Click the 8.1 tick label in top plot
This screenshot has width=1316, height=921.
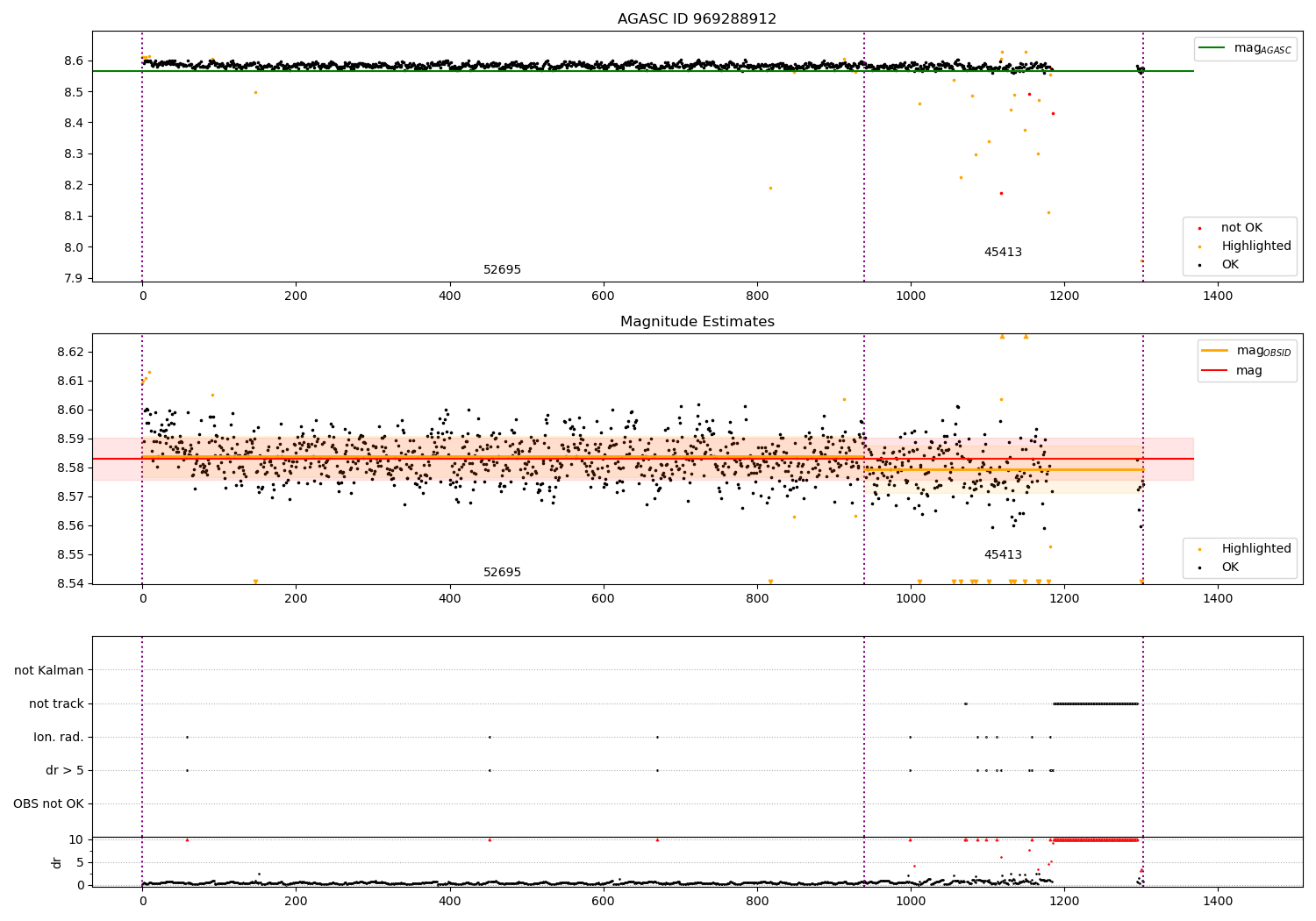pyautogui.click(x=74, y=217)
